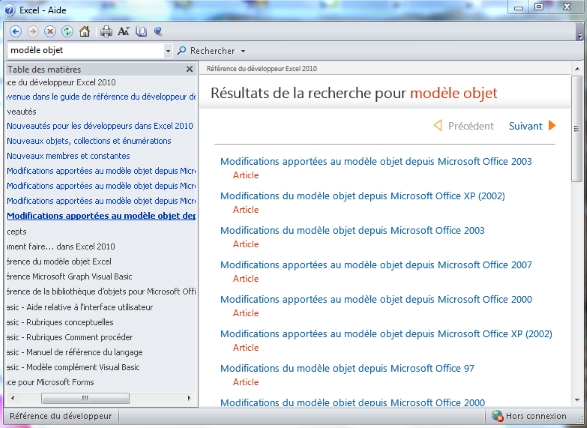Viewport: 587px width, 428px height.
Task: Select Nouveaux membres et constantes in contents
Action: tap(68, 156)
